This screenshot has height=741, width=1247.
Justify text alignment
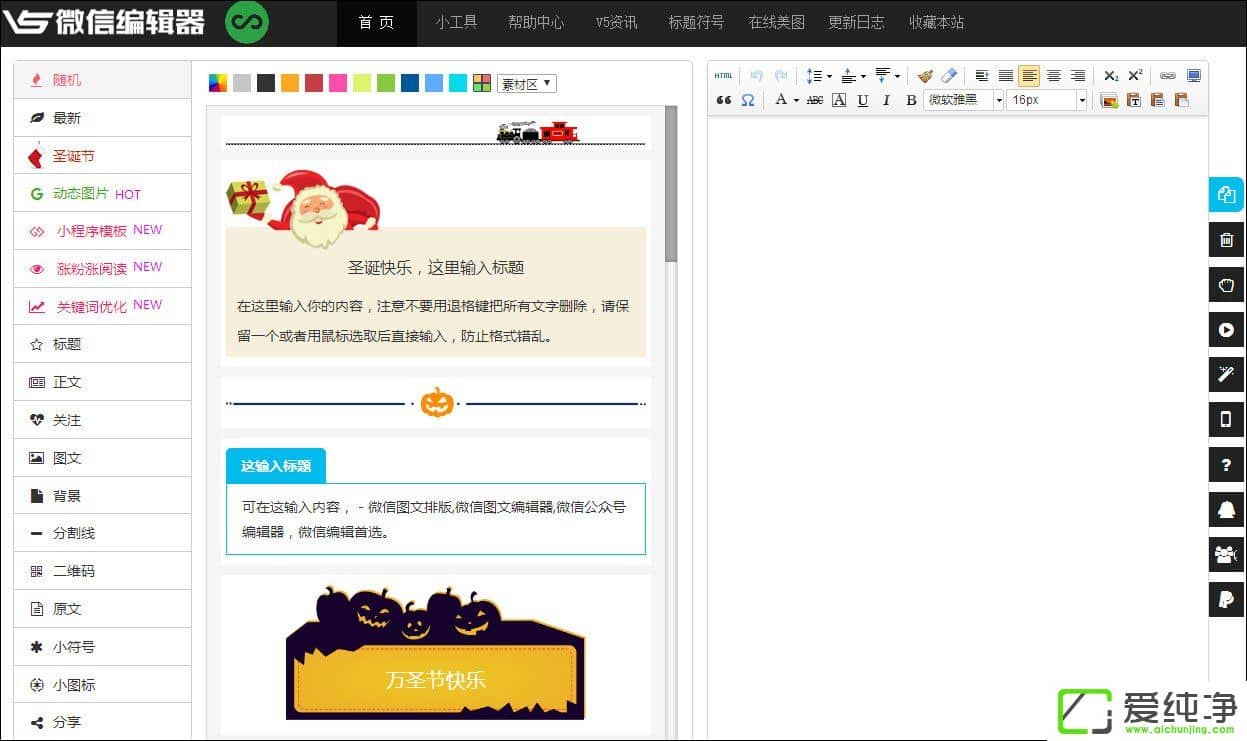point(1006,76)
